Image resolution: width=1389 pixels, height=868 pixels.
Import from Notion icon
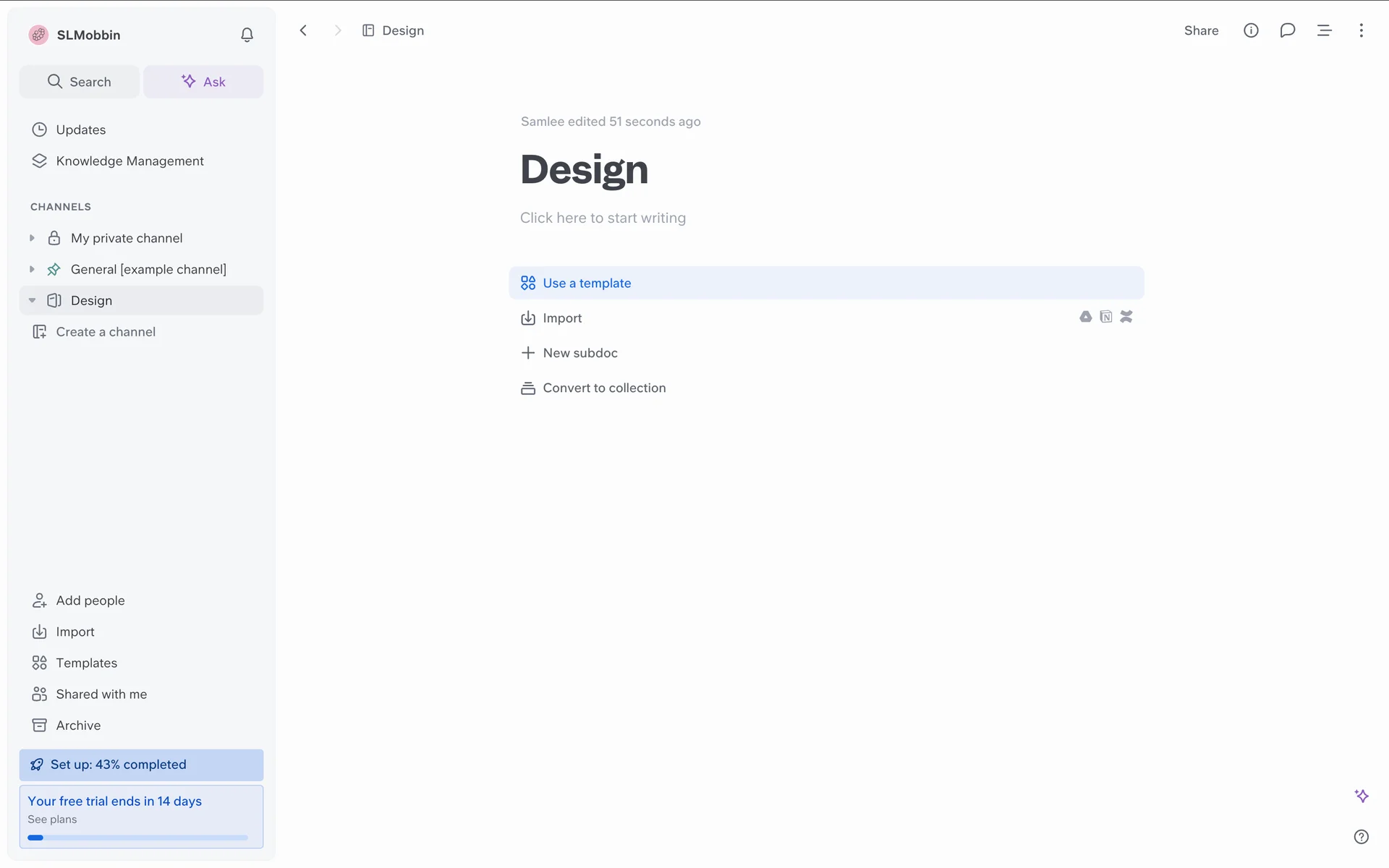coord(1105,317)
